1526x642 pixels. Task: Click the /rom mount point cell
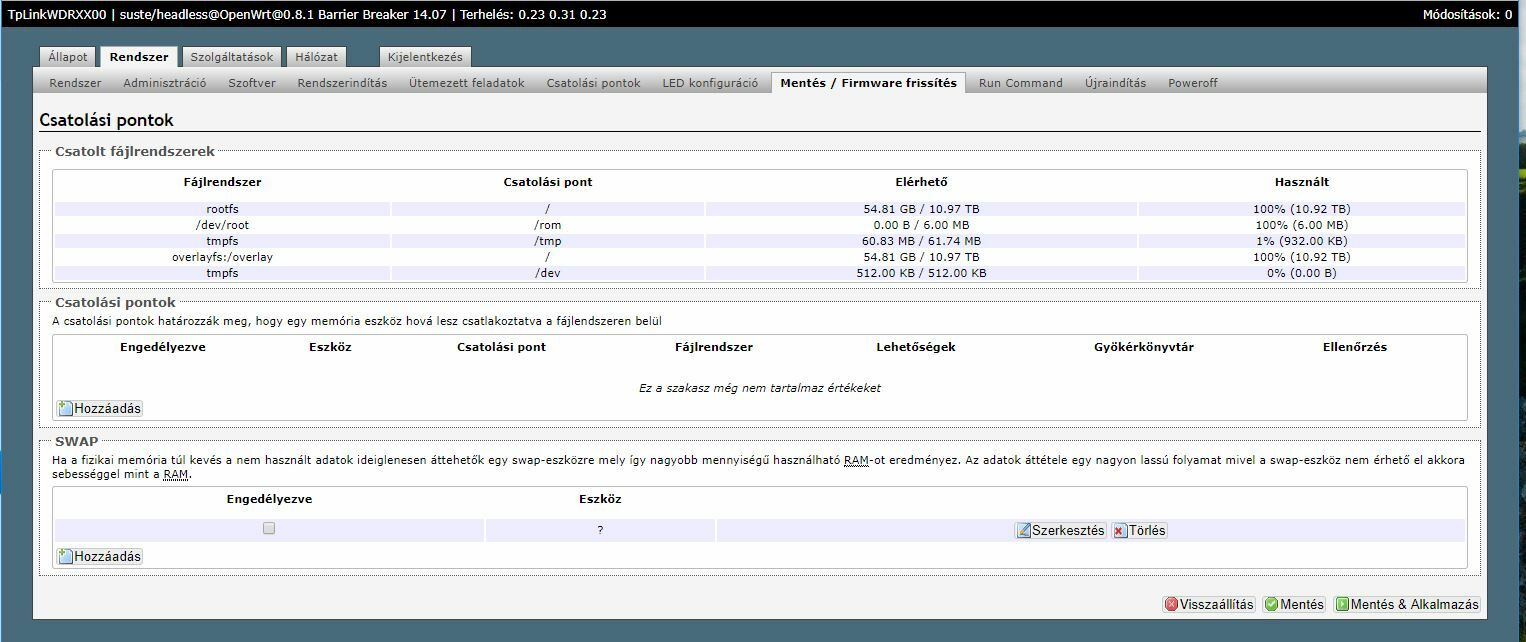(x=548, y=225)
